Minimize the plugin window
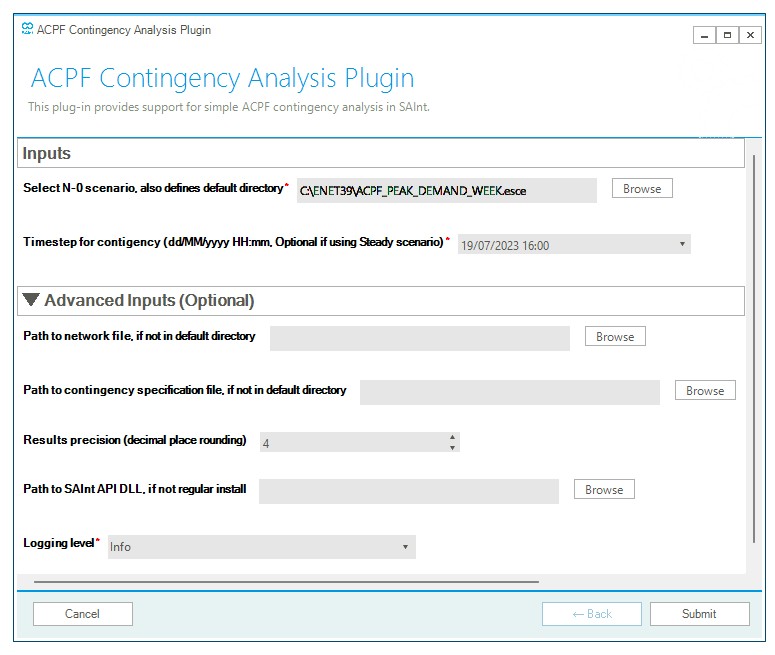Screen dimensions: 775x655 click(704, 36)
